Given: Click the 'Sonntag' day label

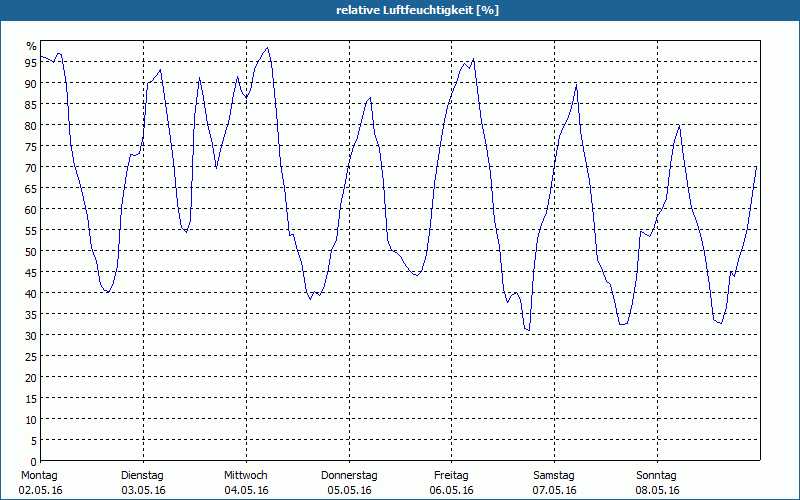Looking at the screenshot, I should point(657,476).
